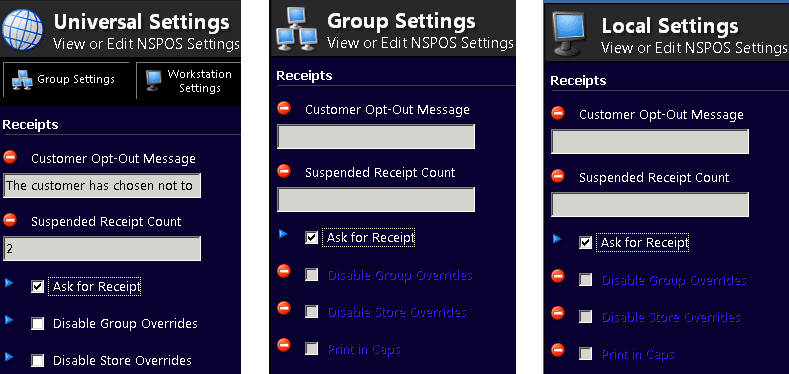Click Print in Caps checkbox in Local Settings
The image size is (789, 374).
(x=585, y=353)
